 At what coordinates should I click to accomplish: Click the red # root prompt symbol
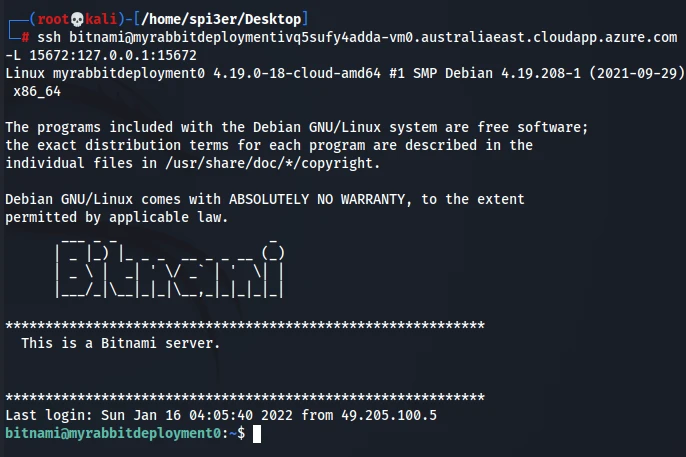pos(26,36)
